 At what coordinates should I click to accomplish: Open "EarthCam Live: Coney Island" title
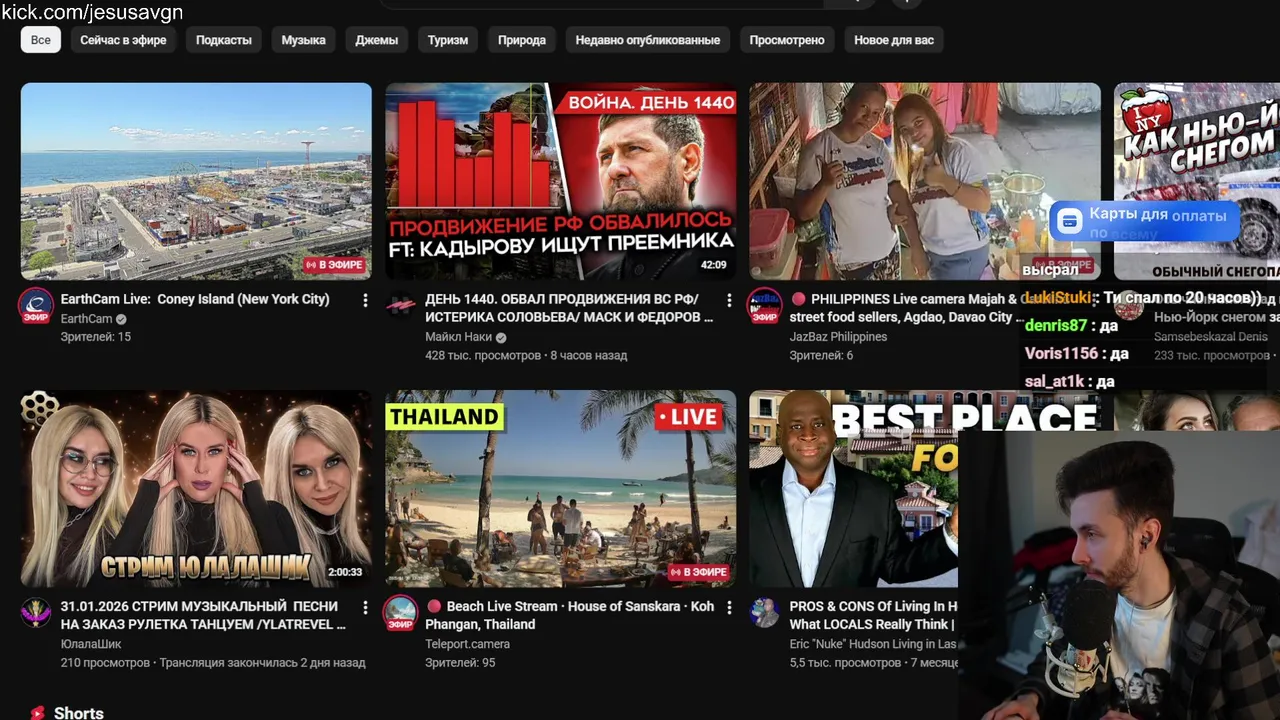point(195,299)
